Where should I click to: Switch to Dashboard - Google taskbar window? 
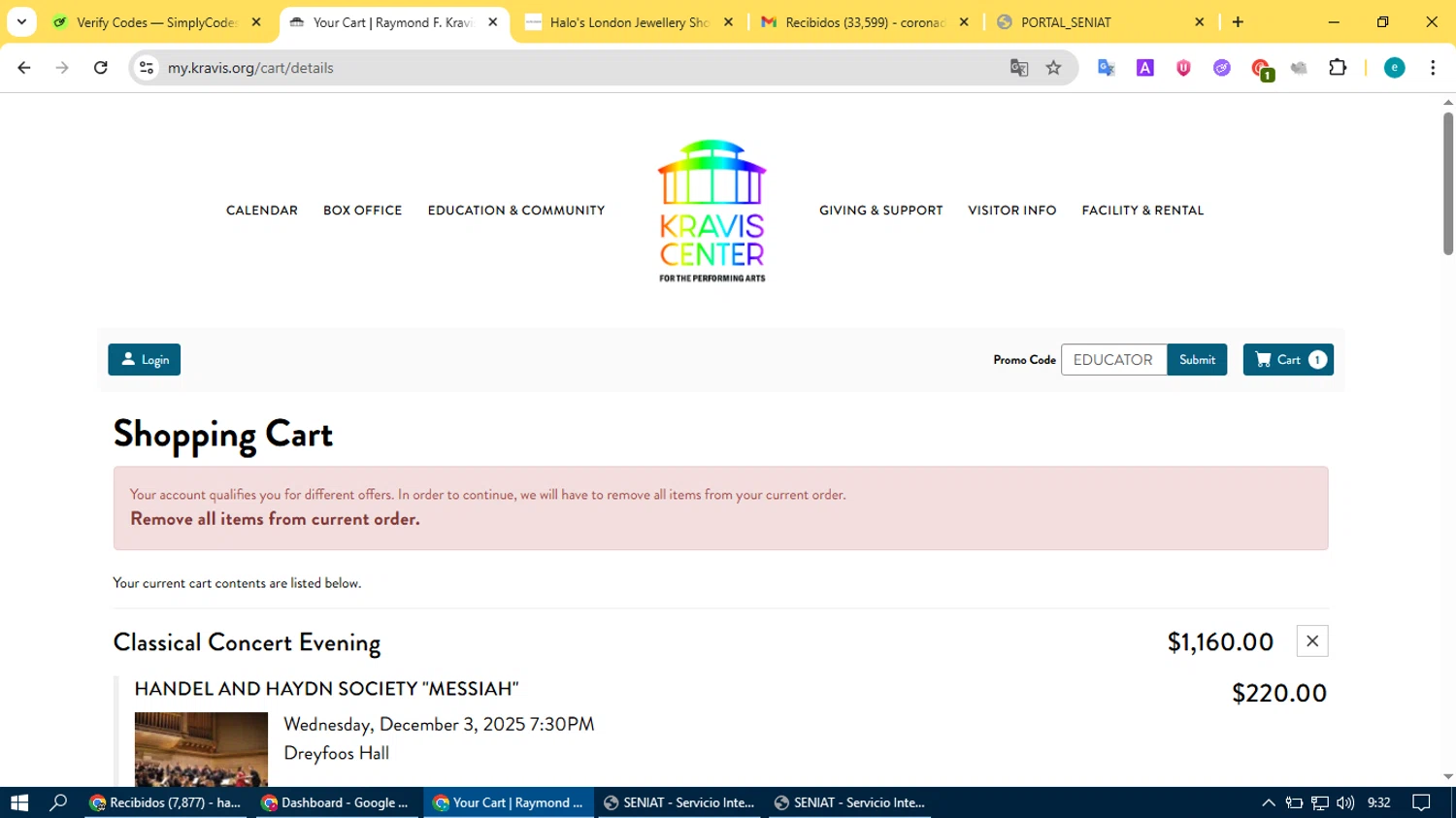pyautogui.click(x=338, y=802)
